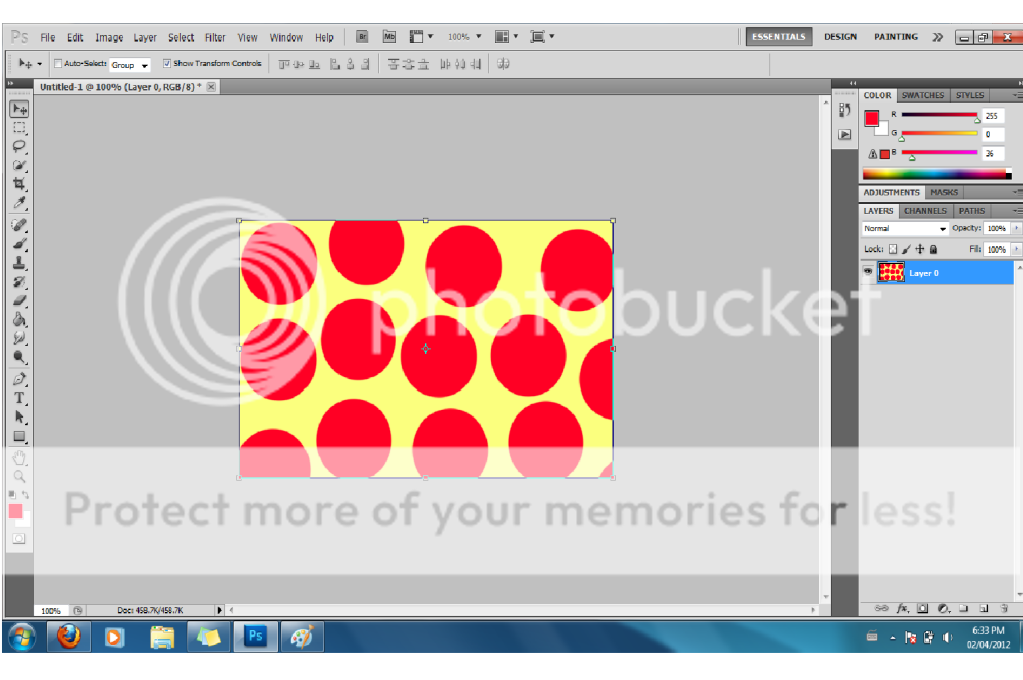This screenshot has height=680, width=1023.
Task: Select the Crop tool
Action: [19, 184]
